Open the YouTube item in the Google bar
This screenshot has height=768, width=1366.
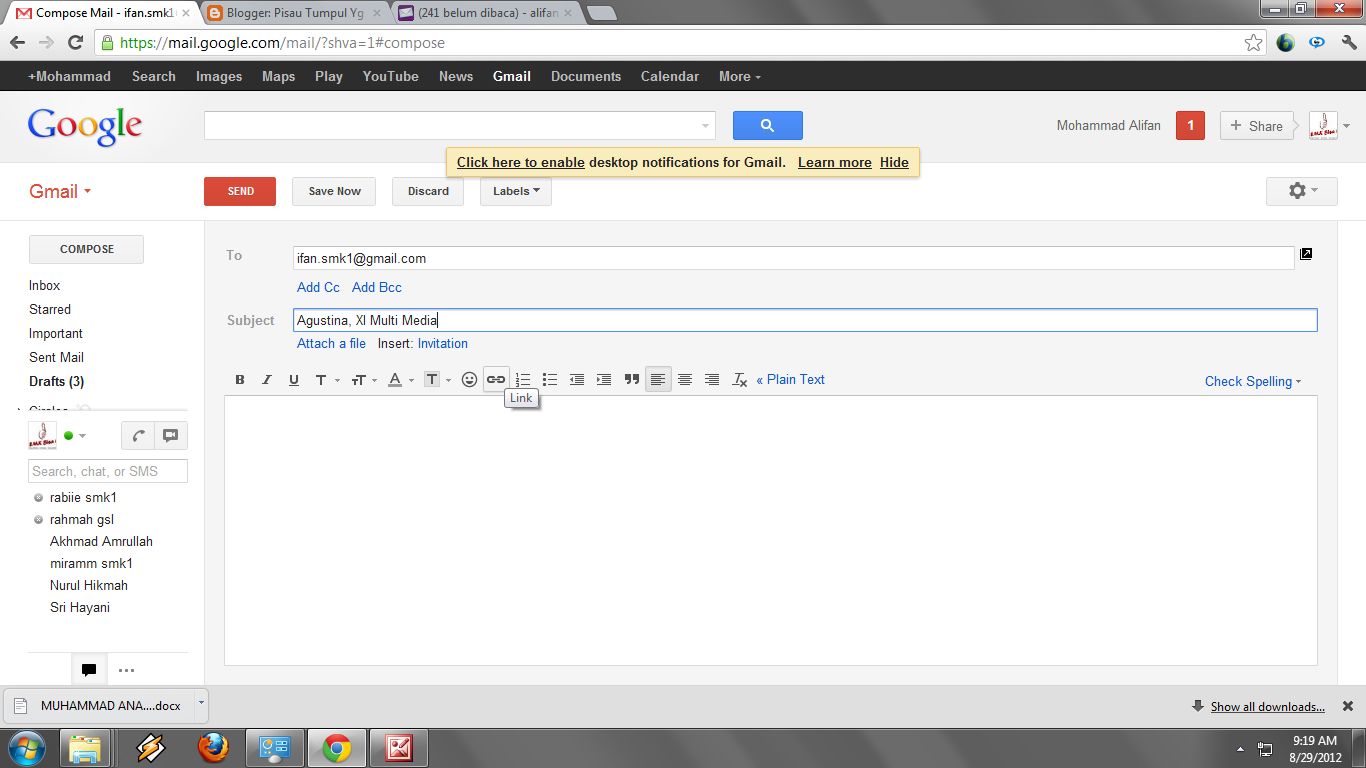click(390, 76)
